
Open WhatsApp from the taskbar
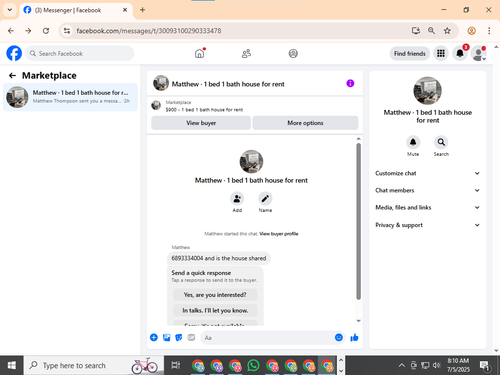pos(253,365)
